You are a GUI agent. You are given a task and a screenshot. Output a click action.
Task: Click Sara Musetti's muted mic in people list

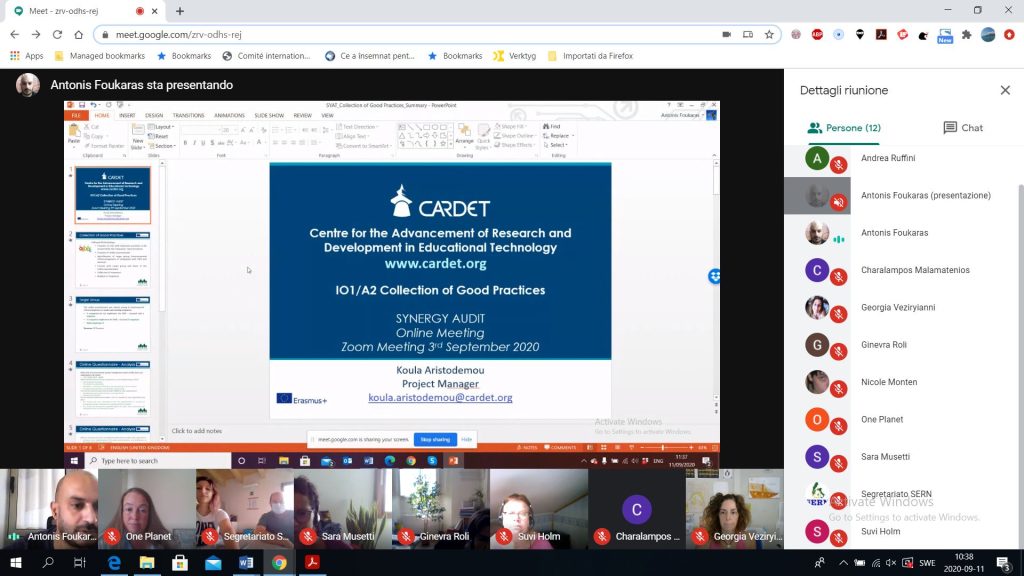839,463
